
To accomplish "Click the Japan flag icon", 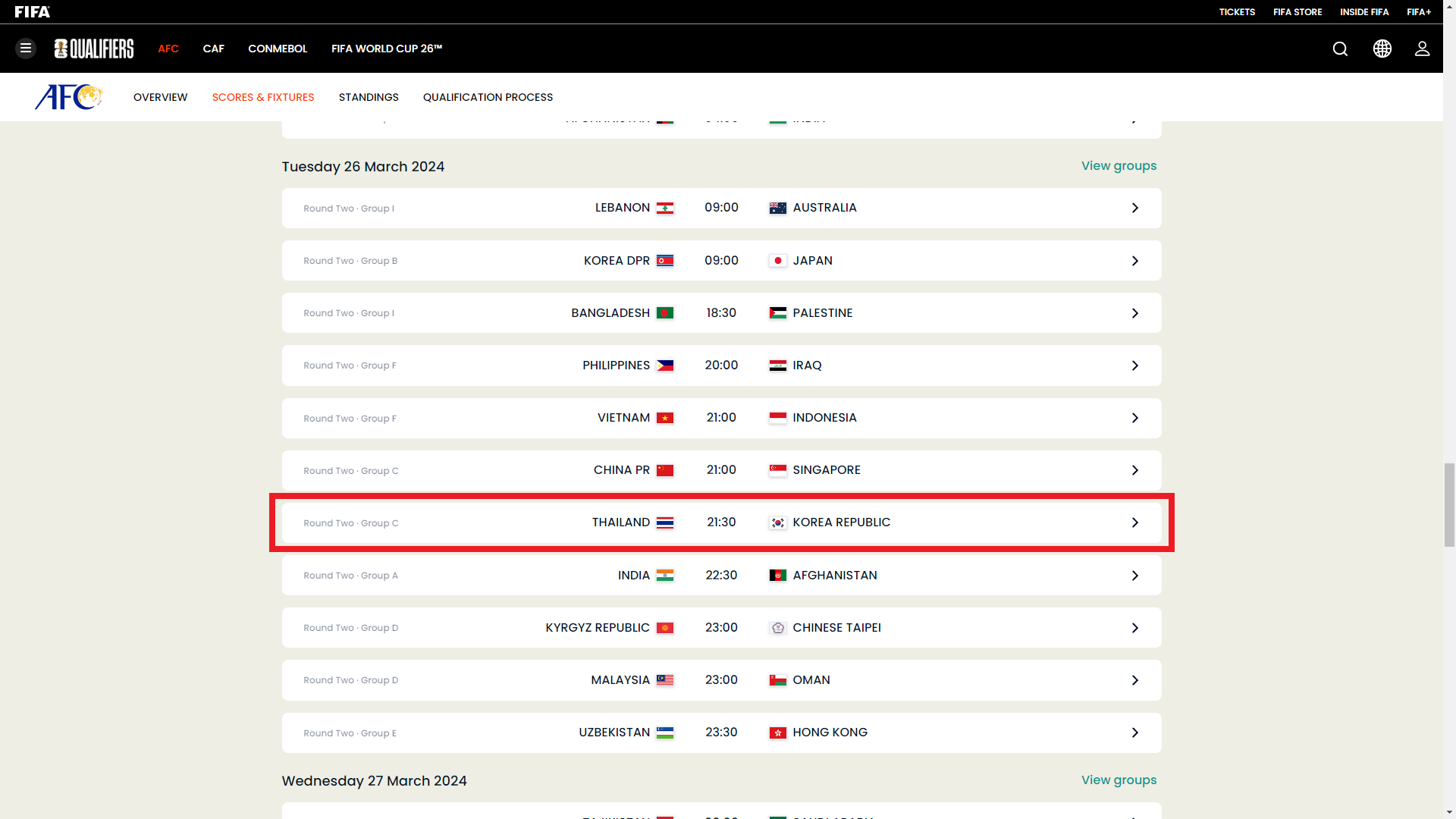I will click(x=777, y=261).
